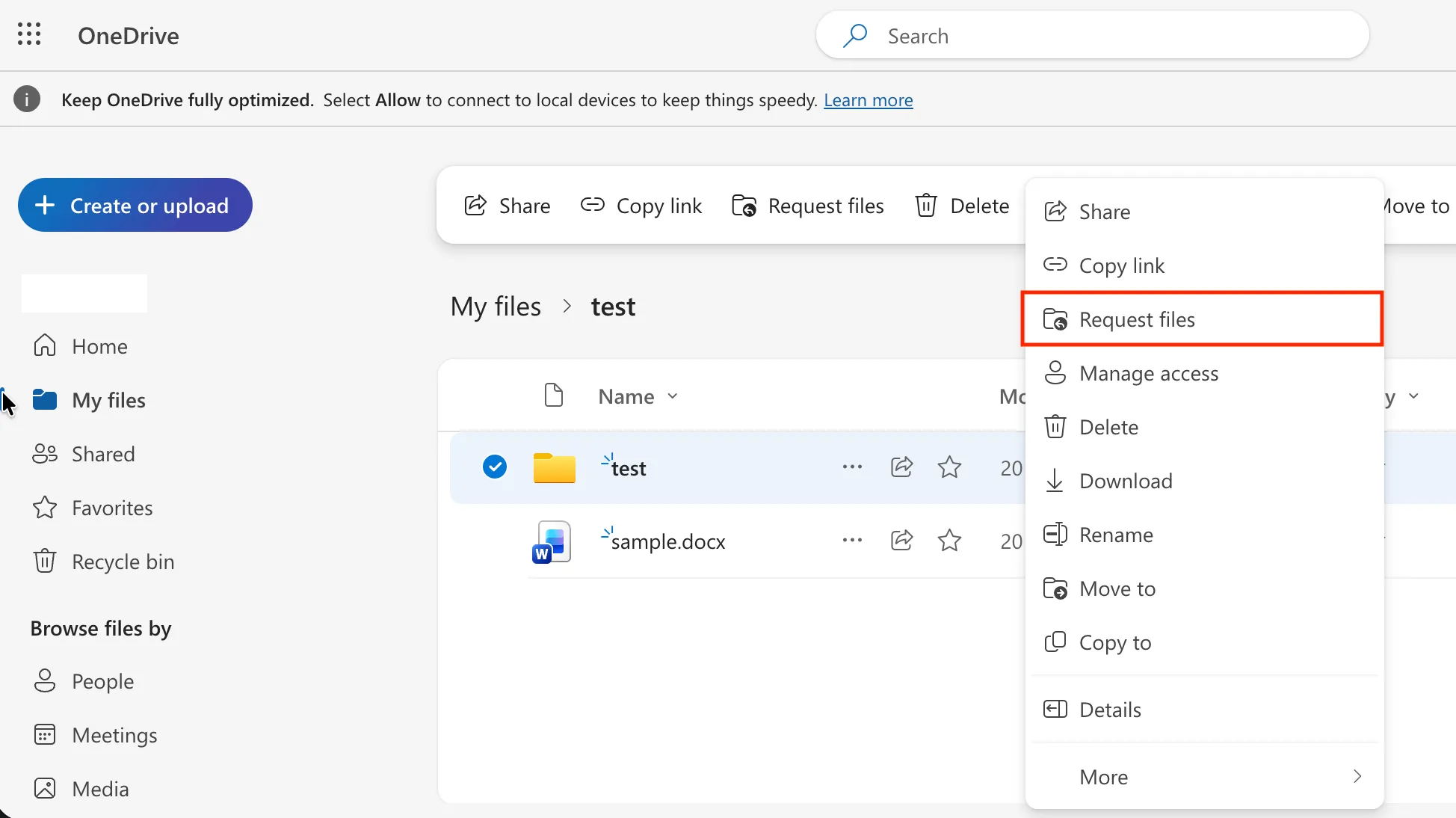Click the share icon on sample.docx row
1456x818 pixels.
pos(902,540)
